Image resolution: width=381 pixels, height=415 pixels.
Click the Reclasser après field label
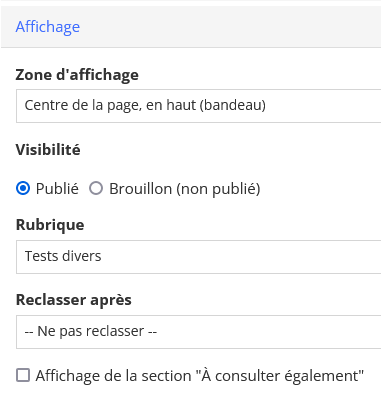[x=74, y=300]
